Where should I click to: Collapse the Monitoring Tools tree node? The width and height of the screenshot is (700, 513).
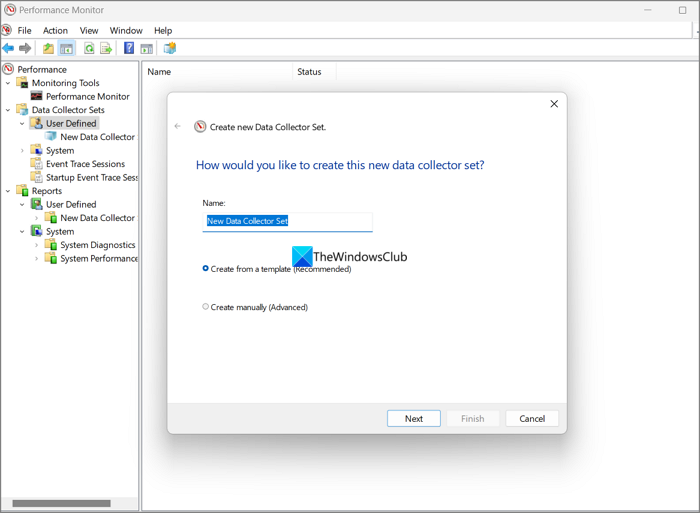8,83
